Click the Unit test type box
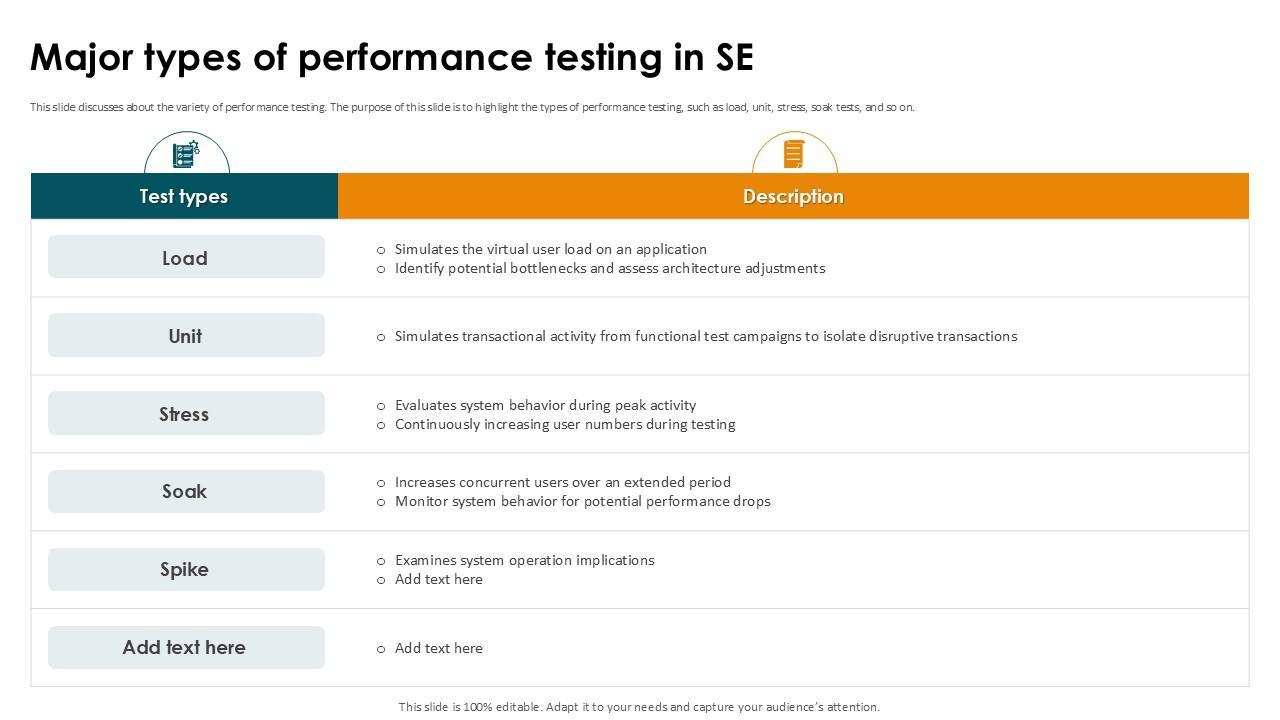 186,336
